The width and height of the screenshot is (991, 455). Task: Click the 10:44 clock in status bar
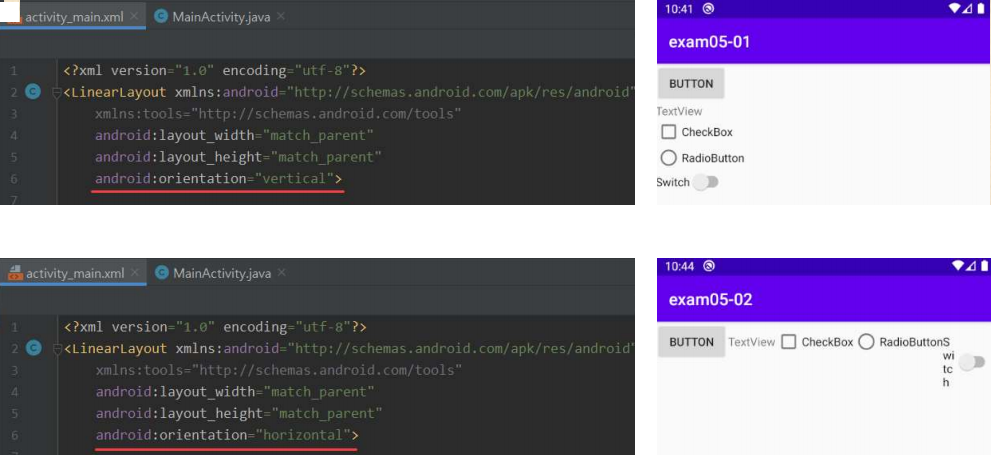click(679, 266)
